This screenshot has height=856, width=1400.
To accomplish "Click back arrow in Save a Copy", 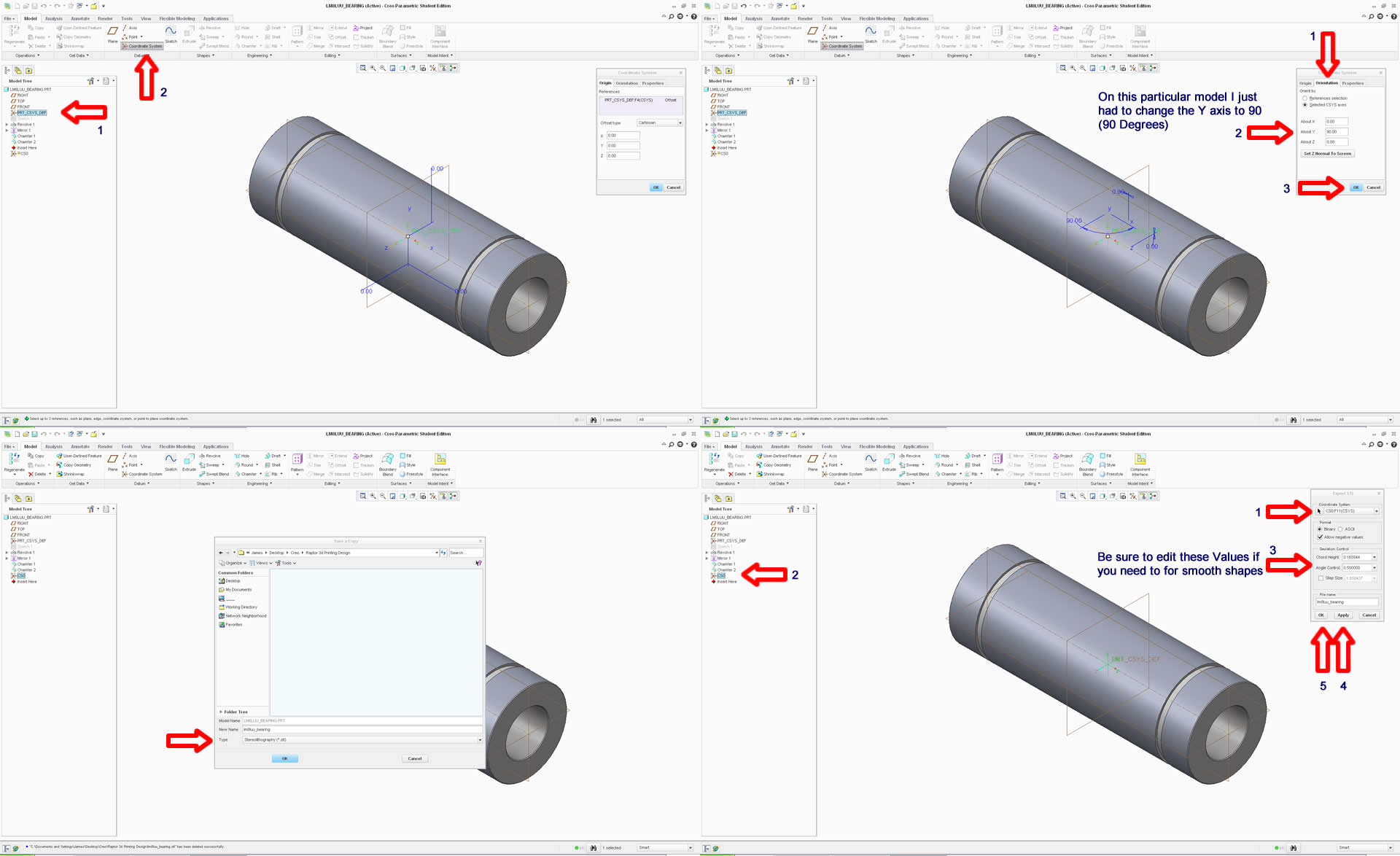I will pyautogui.click(x=221, y=553).
